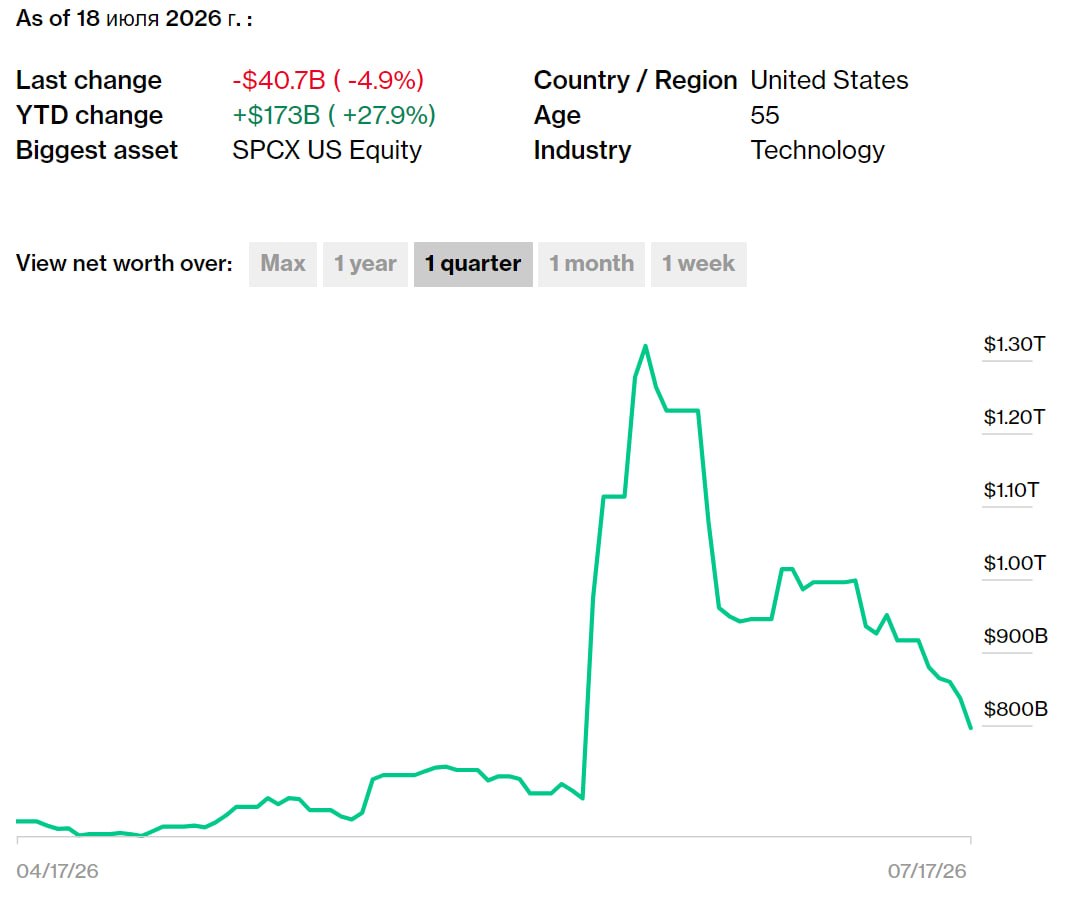Click the Technology industry value

(817, 150)
